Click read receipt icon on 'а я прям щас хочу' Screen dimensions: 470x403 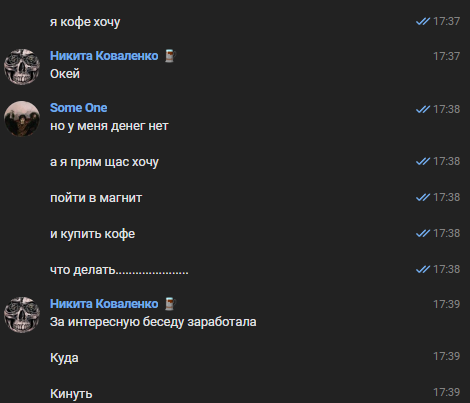[423, 161]
